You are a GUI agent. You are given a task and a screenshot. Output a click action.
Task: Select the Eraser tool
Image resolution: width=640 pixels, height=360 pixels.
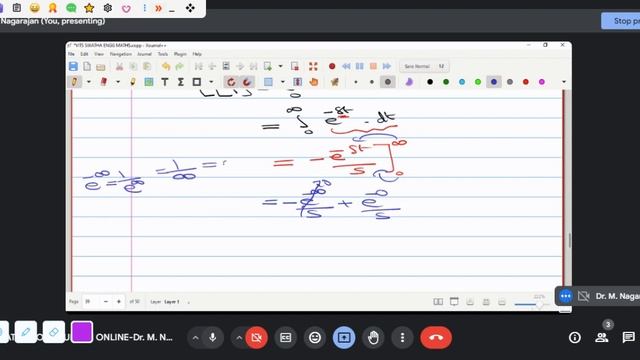point(104,82)
